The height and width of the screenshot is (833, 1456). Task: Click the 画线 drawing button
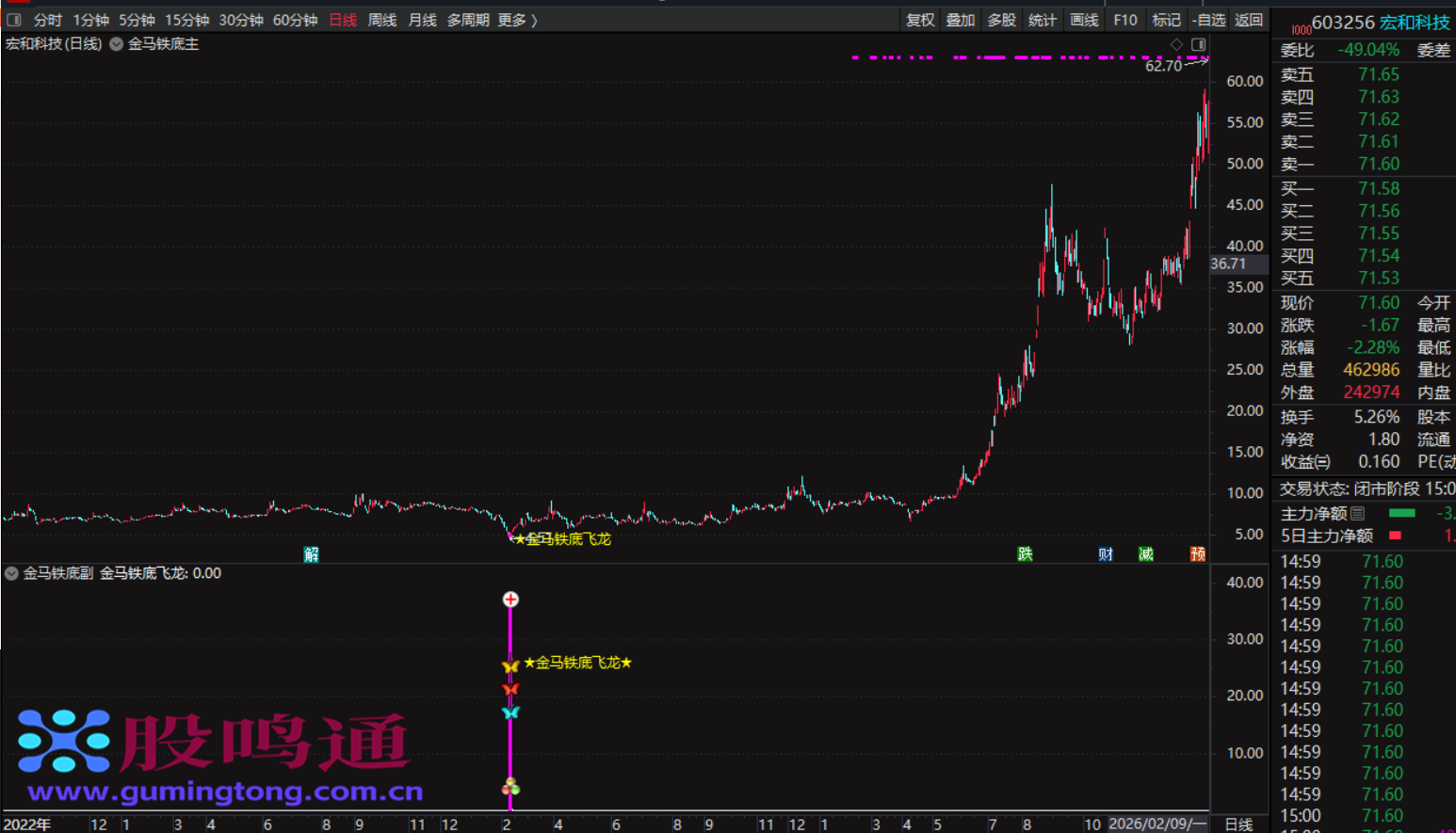coord(1084,20)
